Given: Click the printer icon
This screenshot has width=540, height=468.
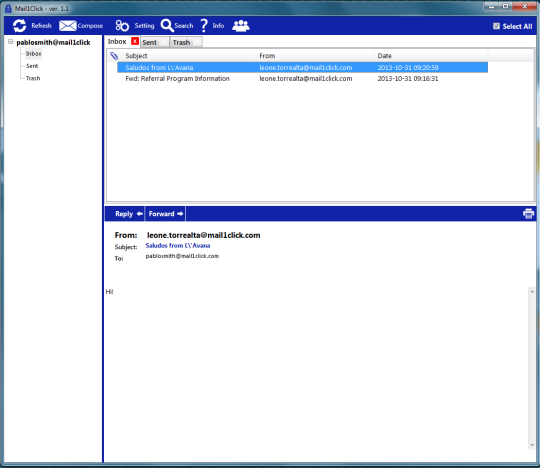Looking at the screenshot, I should click(529, 214).
